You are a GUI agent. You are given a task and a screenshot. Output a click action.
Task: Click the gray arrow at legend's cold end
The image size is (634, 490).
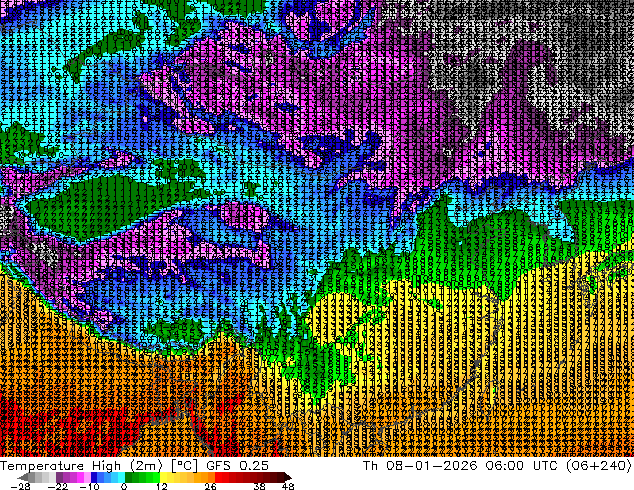click(x=22, y=477)
